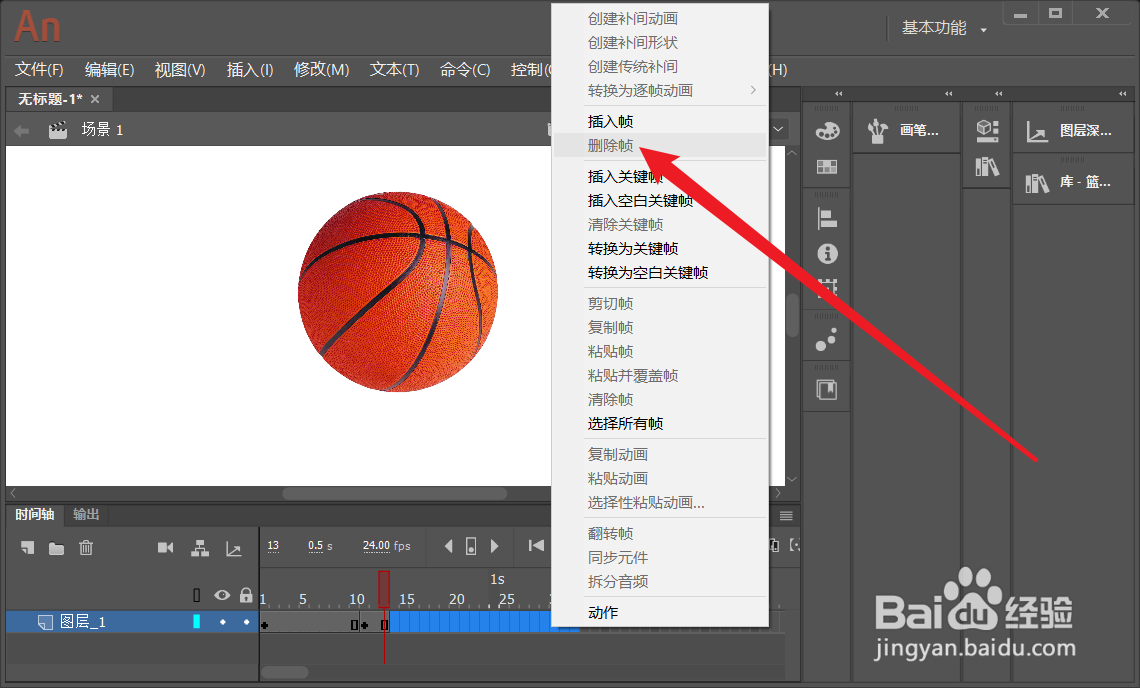Open the 修改(M) menu
The width and height of the screenshot is (1140, 688).
pyautogui.click(x=321, y=70)
